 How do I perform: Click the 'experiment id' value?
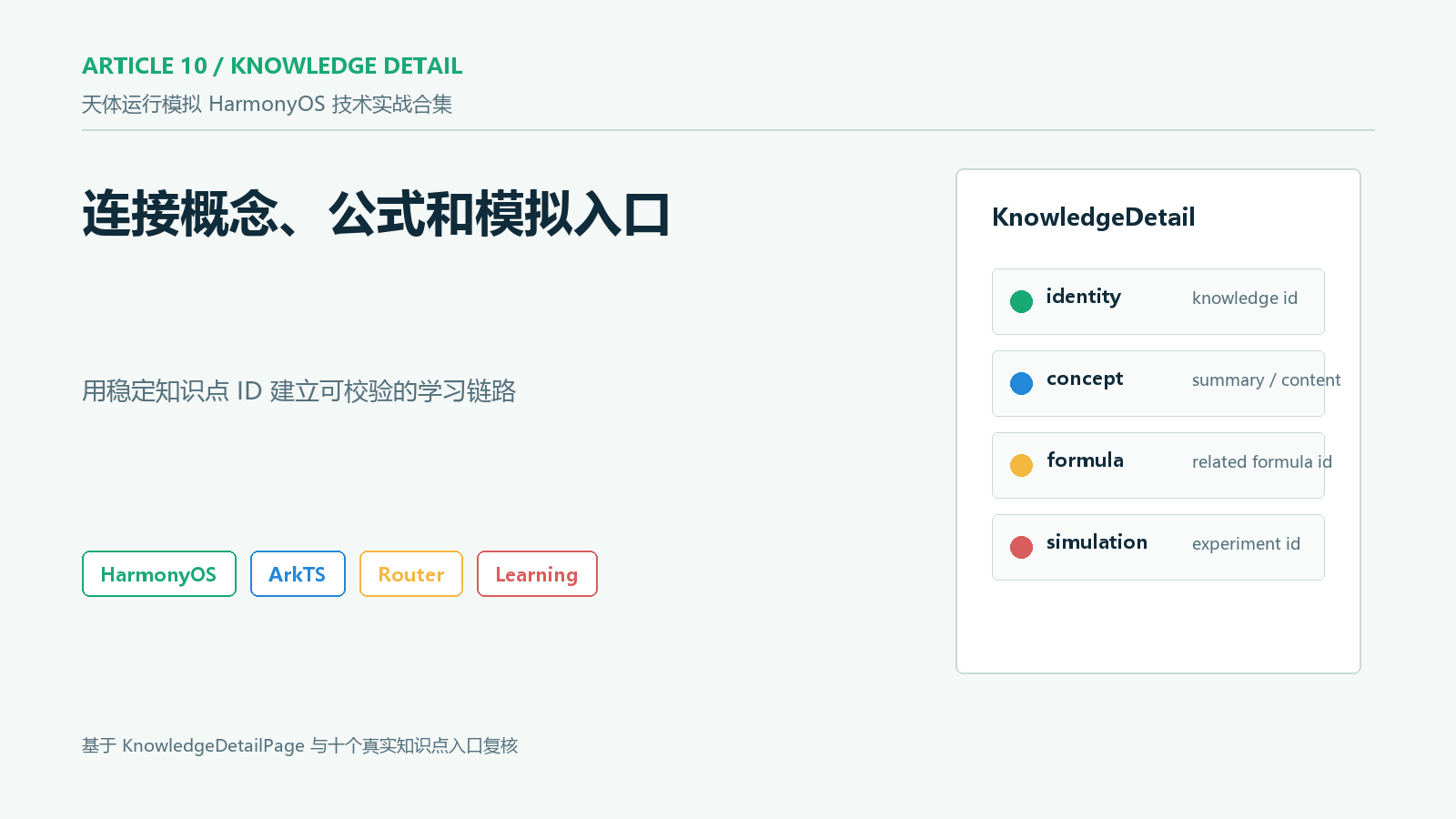click(1246, 544)
